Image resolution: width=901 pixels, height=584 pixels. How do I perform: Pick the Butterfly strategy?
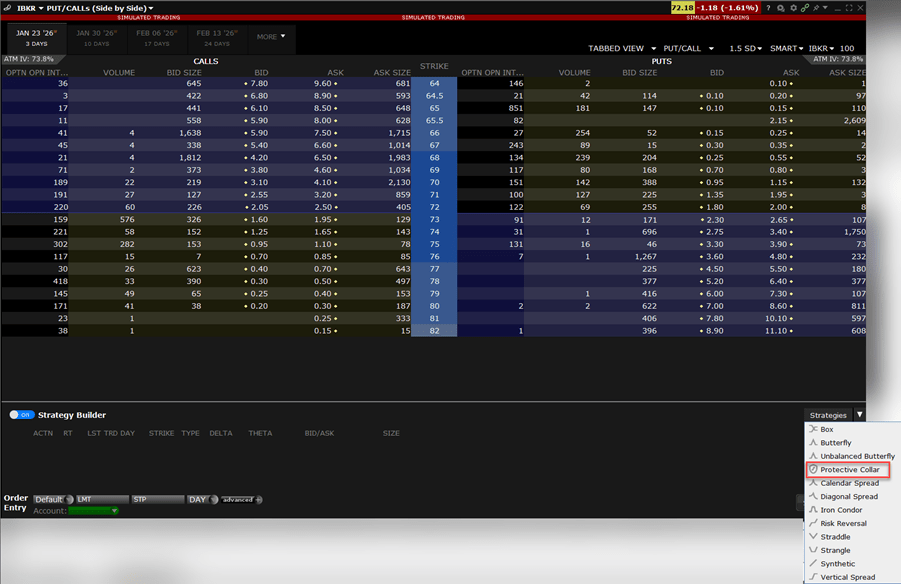[x=835, y=442]
